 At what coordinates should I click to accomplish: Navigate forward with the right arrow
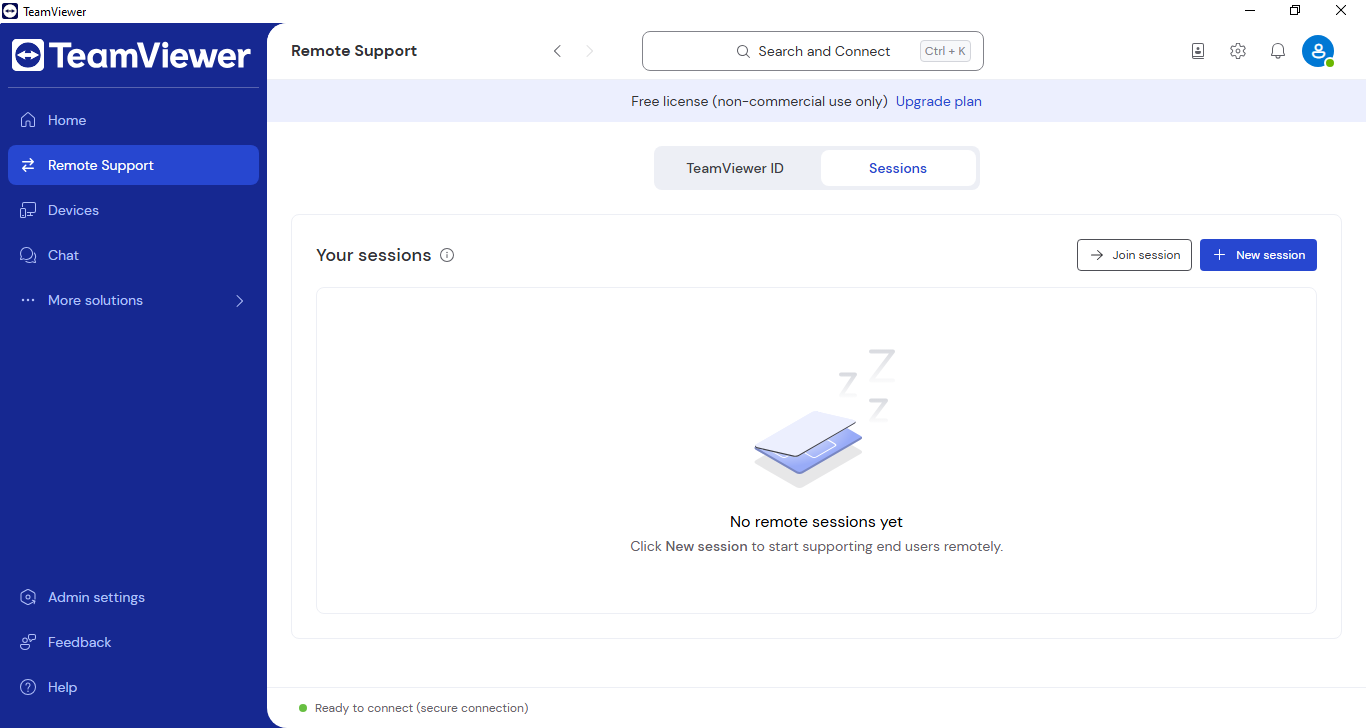pyautogui.click(x=589, y=51)
